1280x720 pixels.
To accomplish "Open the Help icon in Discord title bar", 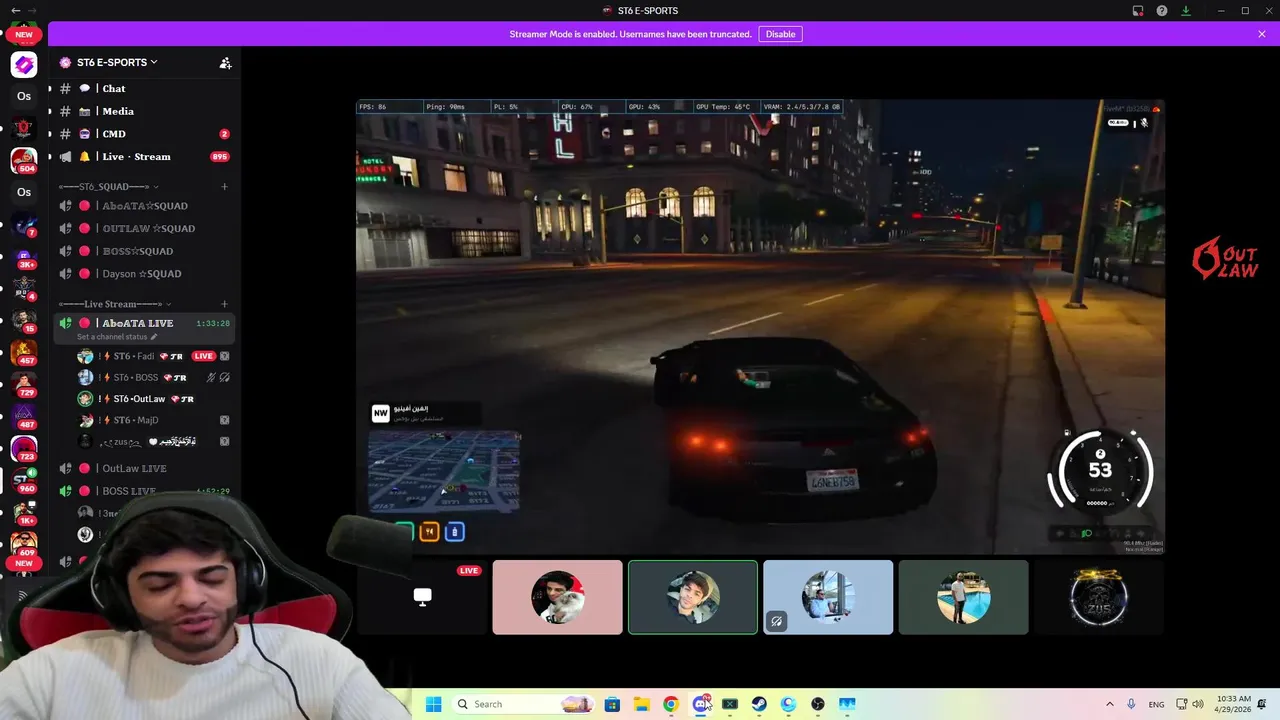I will 1162,11.
